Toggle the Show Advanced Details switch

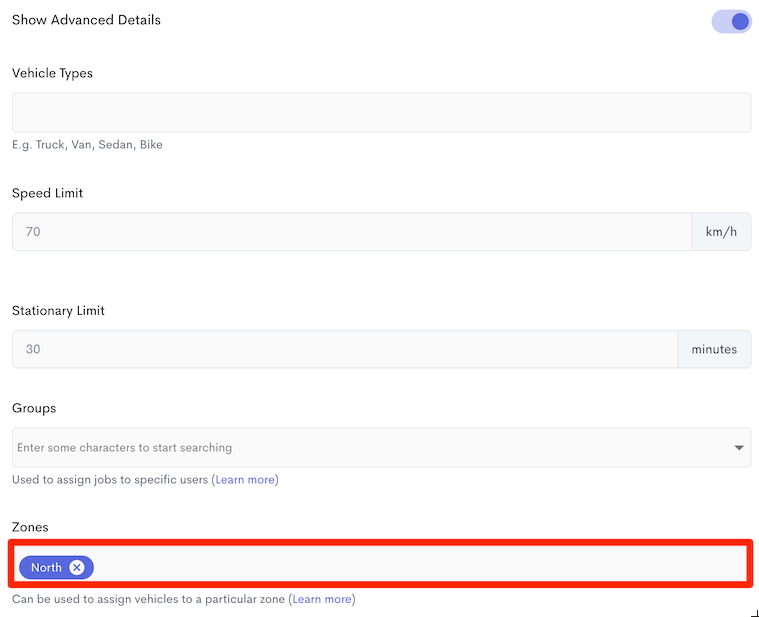click(x=731, y=21)
